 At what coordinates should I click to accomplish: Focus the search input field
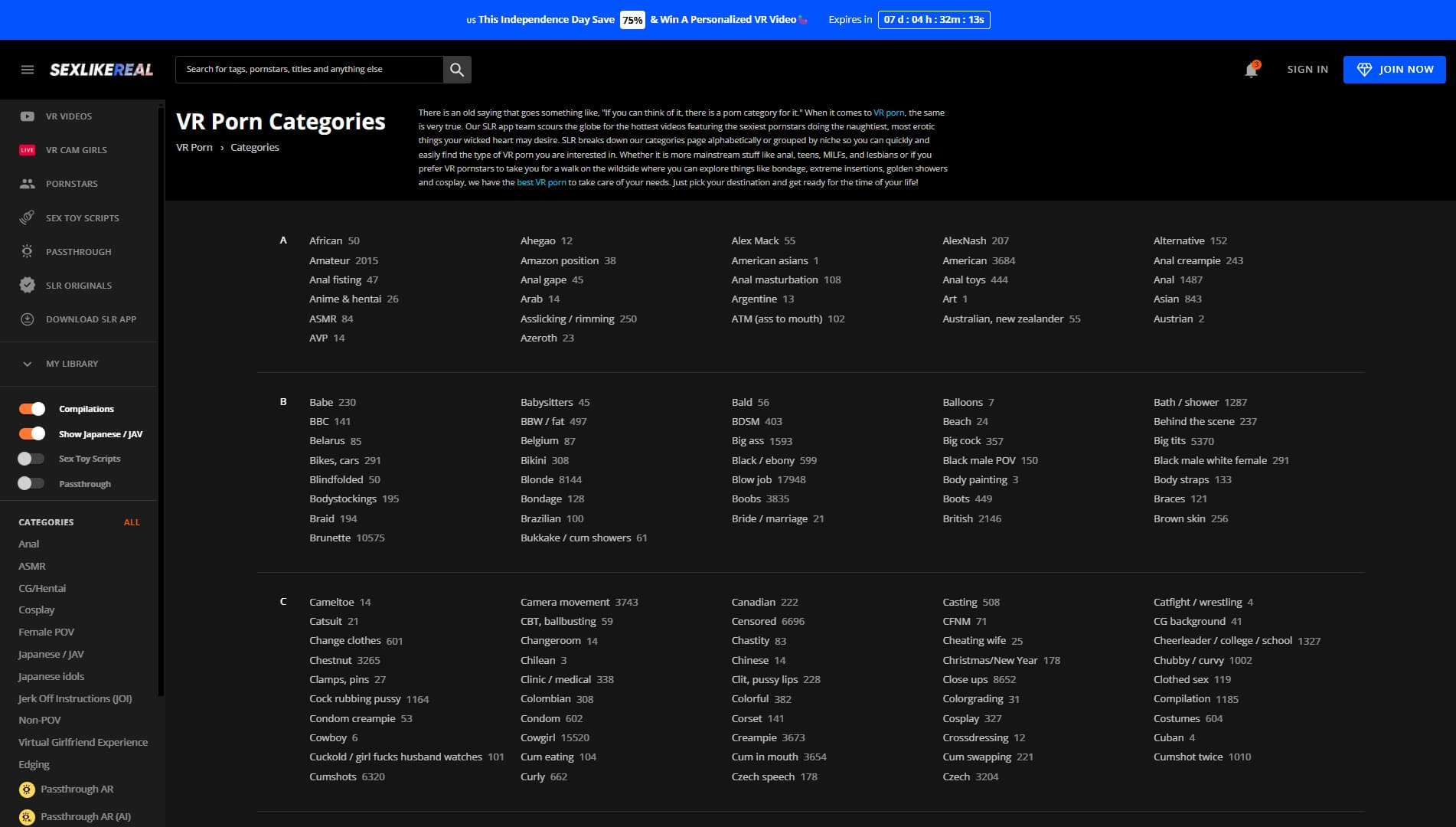pos(309,70)
